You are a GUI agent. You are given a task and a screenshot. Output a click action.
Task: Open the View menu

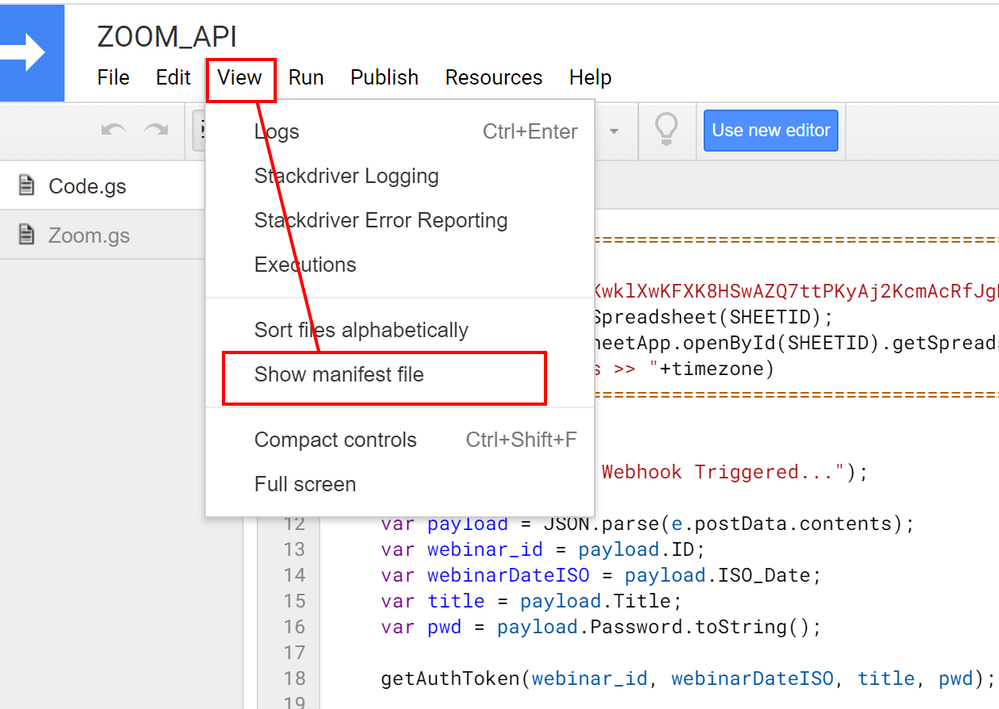(240, 78)
